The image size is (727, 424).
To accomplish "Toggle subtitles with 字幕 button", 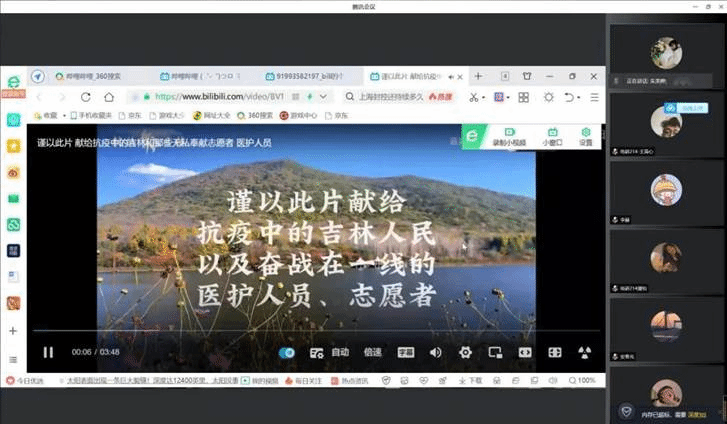I will pos(405,352).
